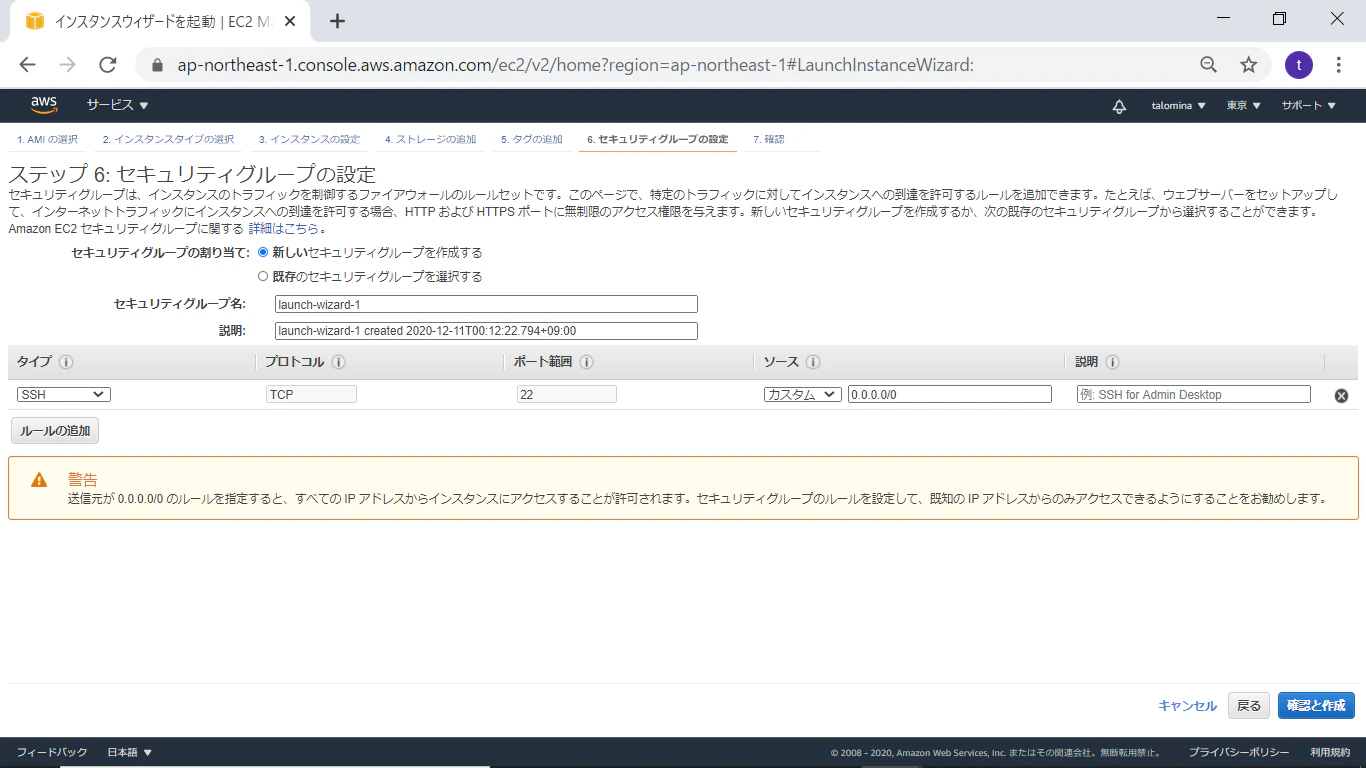Image resolution: width=1366 pixels, height=768 pixels.
Task: Delete the SSH rule with X icon
Action: coord(1341,395)
